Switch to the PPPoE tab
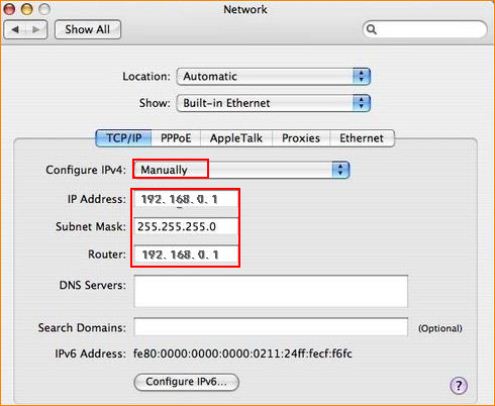This screenshot has width=495, height=406. click(176, 138)
